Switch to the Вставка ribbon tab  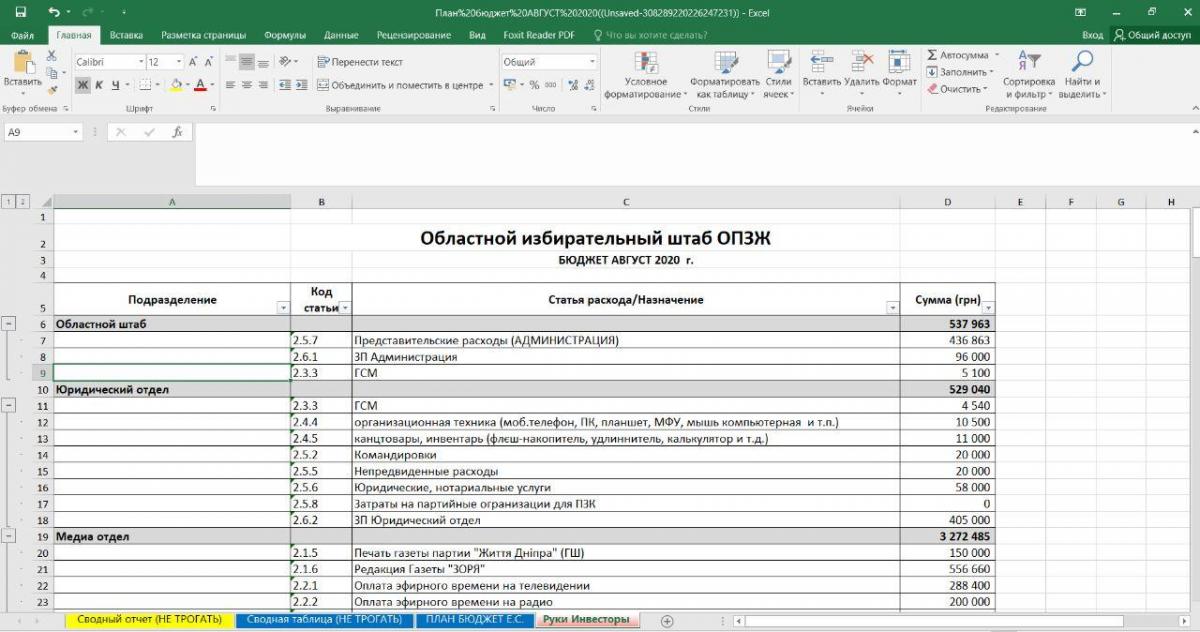point(126,35)
